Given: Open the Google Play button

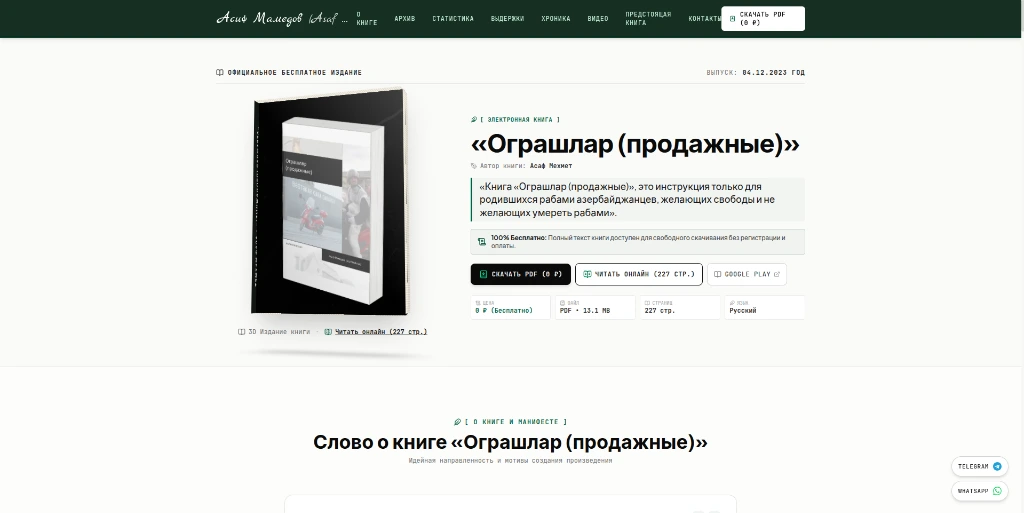Looking at the screenshot, I should tap(747, 274).
